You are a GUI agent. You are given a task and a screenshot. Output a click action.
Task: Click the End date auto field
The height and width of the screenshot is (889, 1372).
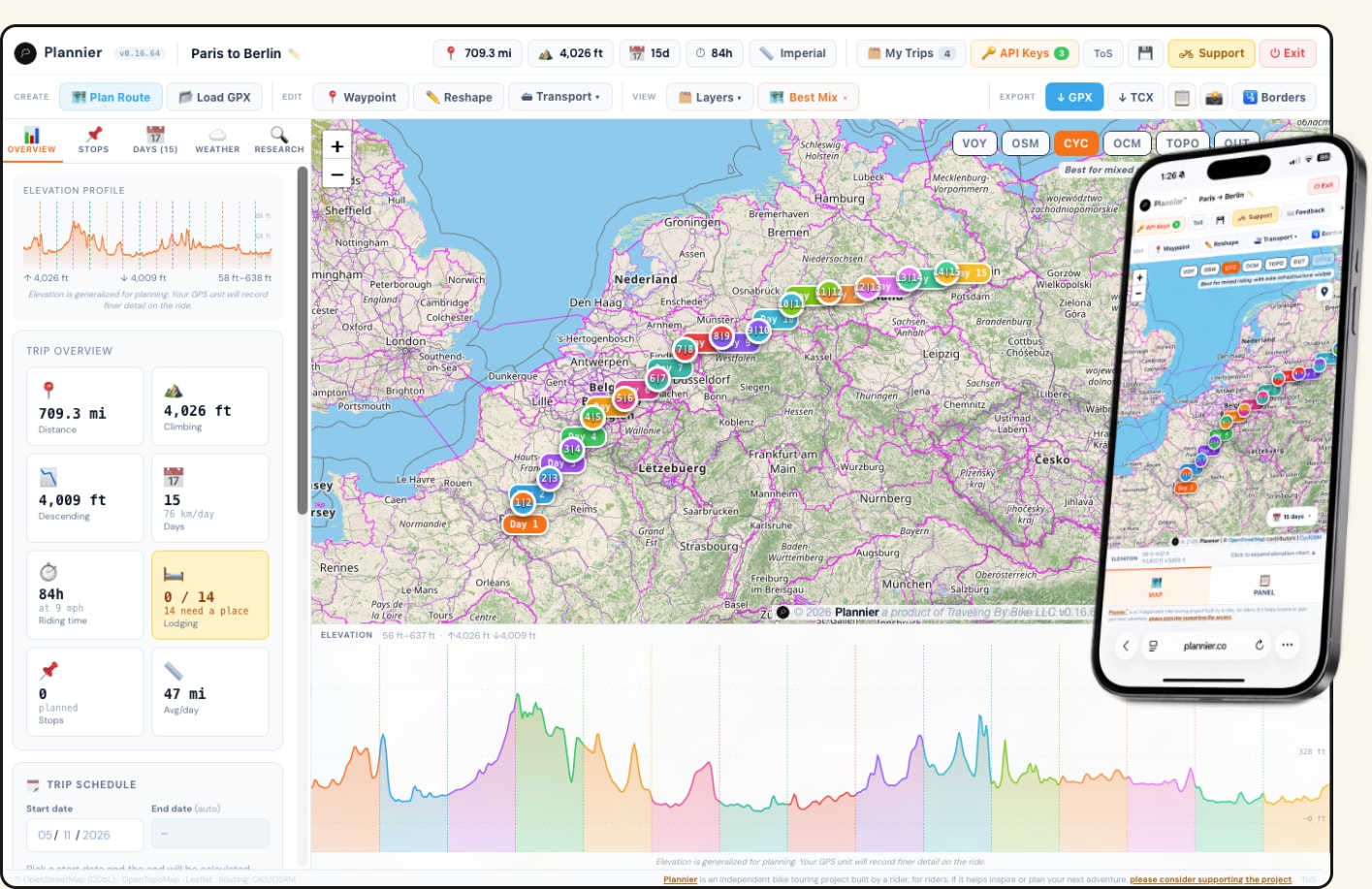210,835
